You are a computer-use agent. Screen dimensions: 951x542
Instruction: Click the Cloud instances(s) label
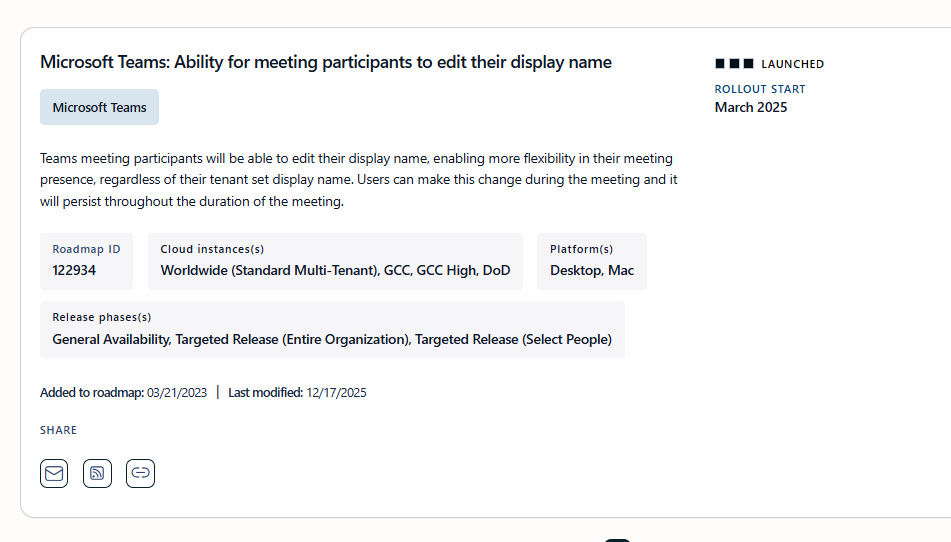click(x=212, y=249)
